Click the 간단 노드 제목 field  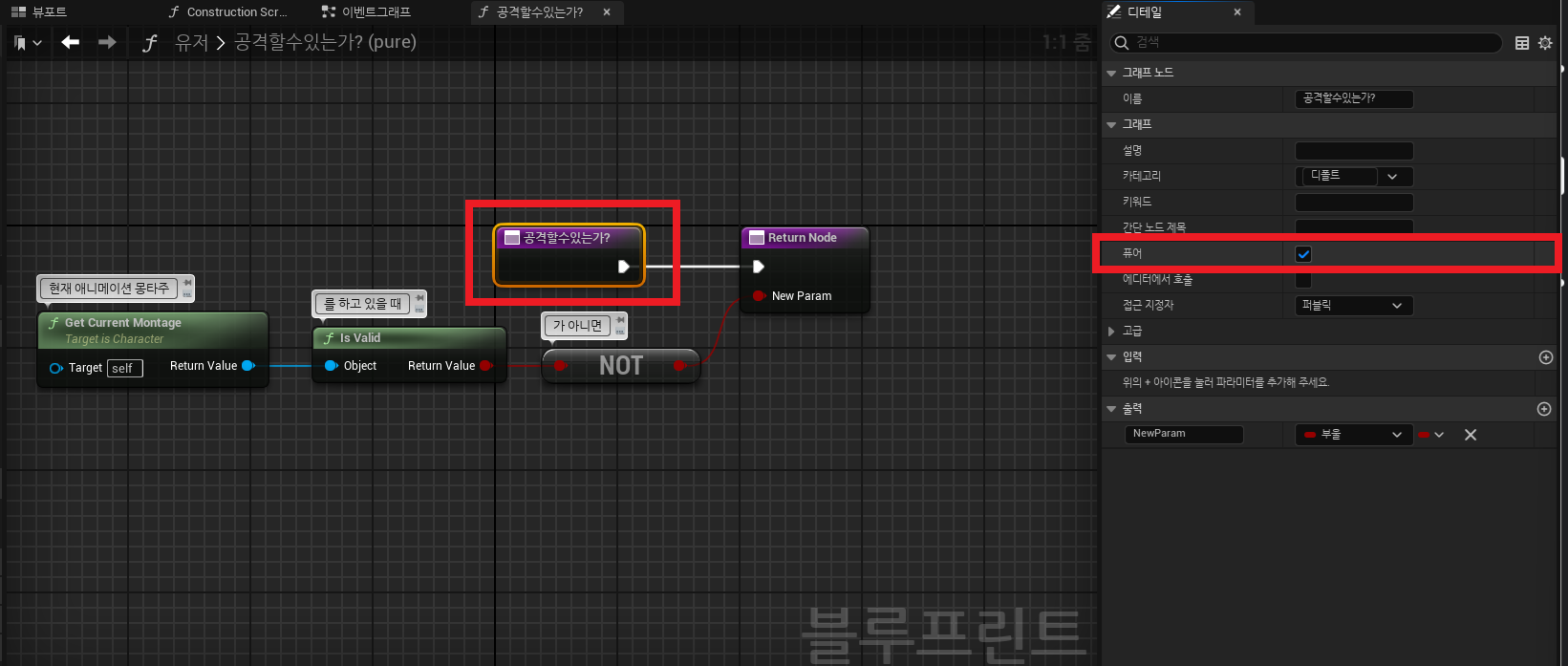(1354, 227)
